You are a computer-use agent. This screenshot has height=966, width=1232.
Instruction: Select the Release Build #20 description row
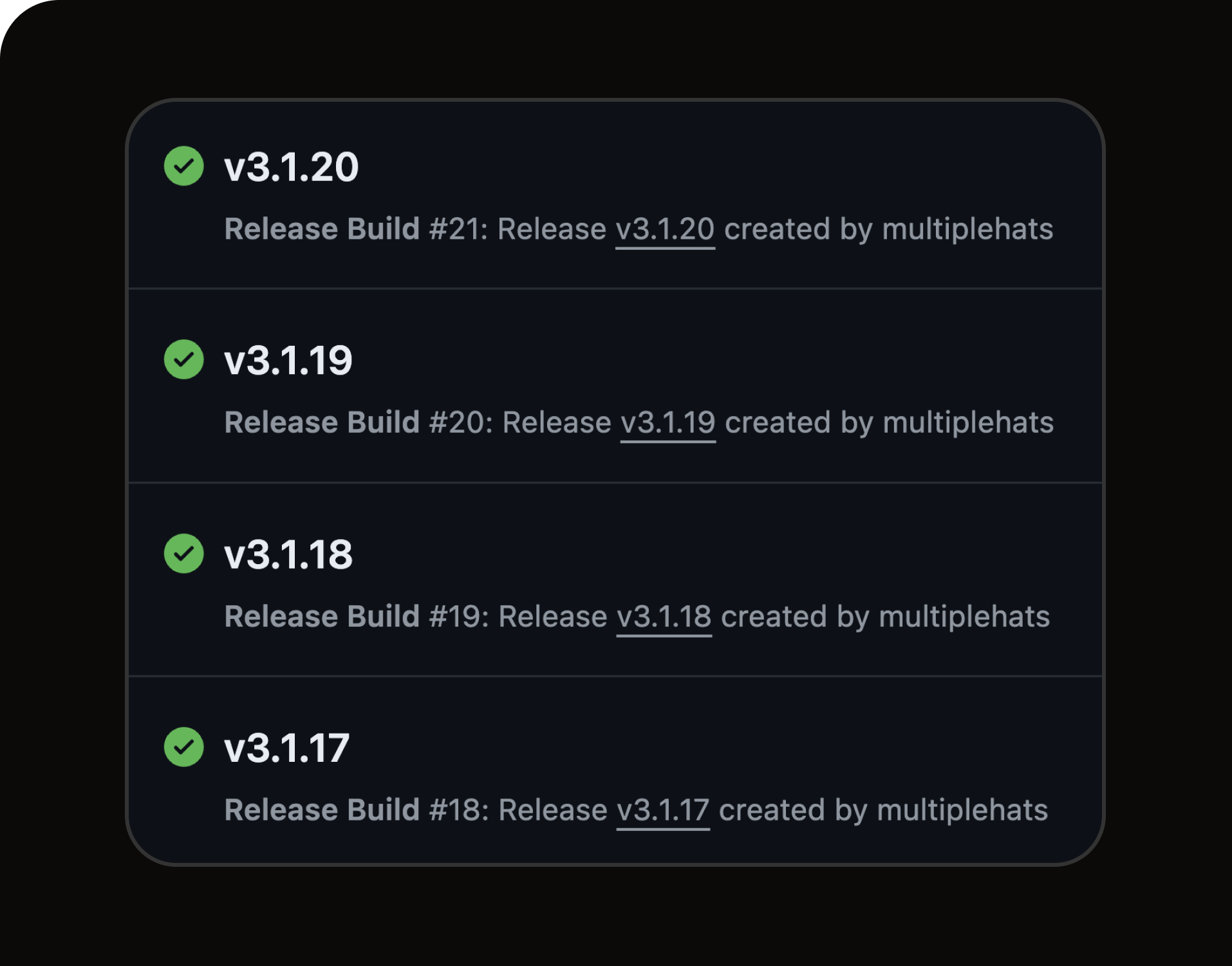(x=639, y=423)
